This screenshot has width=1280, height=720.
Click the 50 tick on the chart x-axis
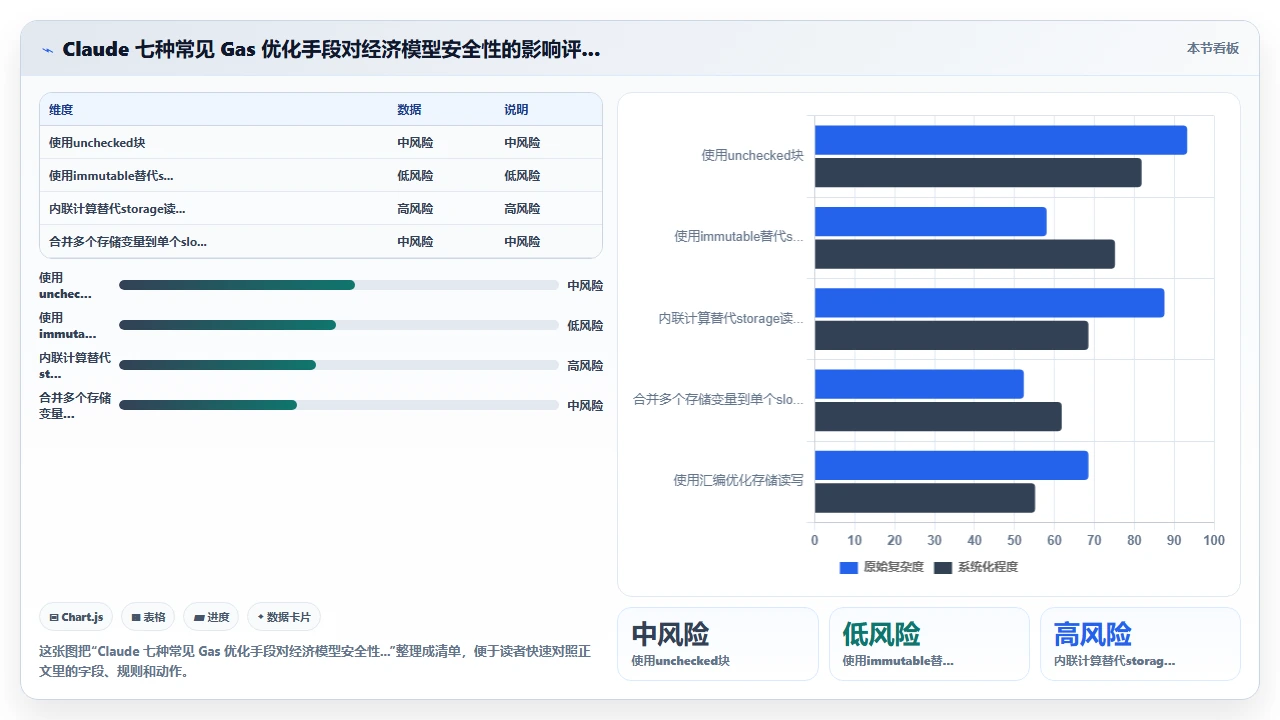click(x=1014, y=541)
